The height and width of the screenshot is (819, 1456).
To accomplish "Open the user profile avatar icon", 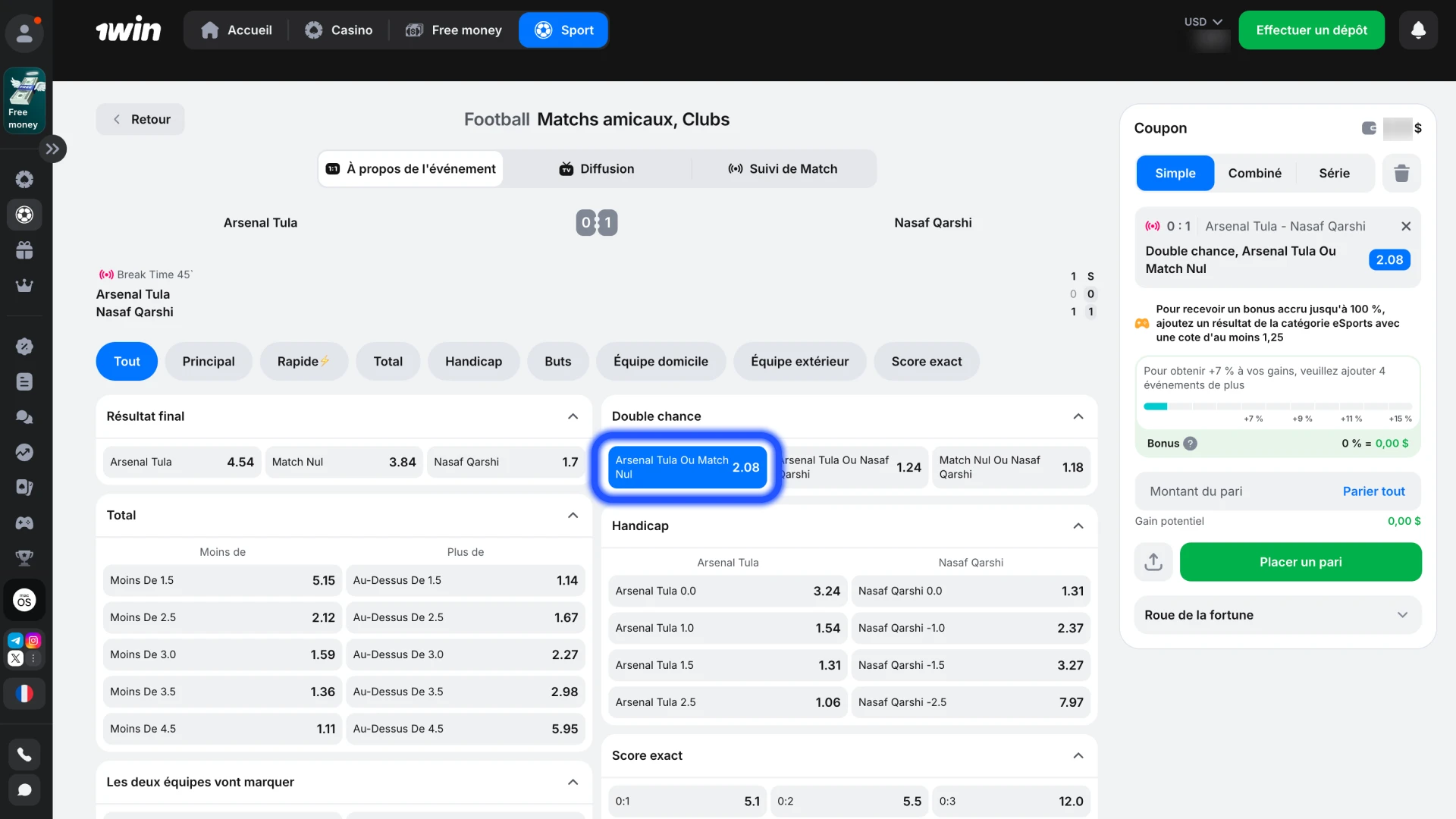I will point(24,33).
